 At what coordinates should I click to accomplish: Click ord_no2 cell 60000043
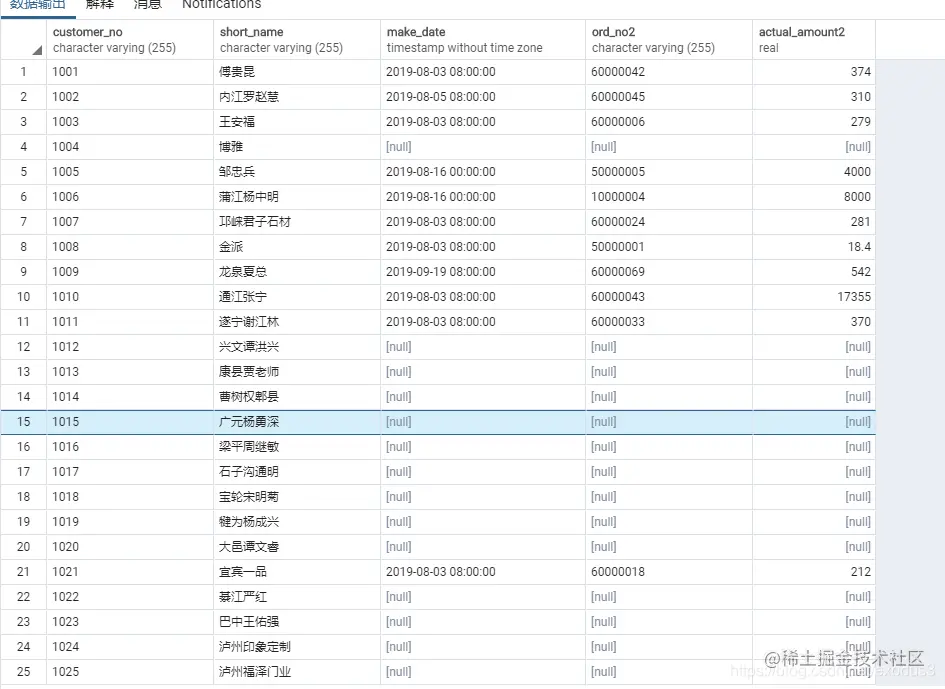click(x=669, y=297)
